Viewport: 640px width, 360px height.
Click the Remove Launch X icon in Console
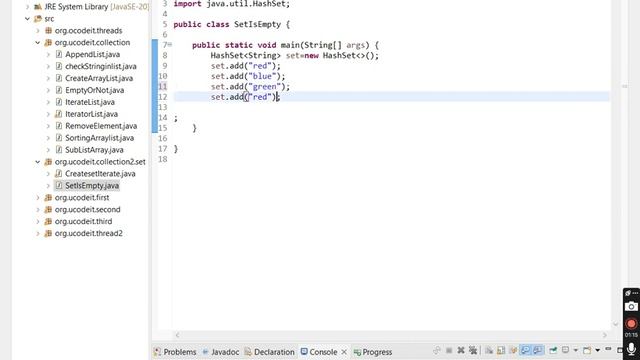pos(461,350)
